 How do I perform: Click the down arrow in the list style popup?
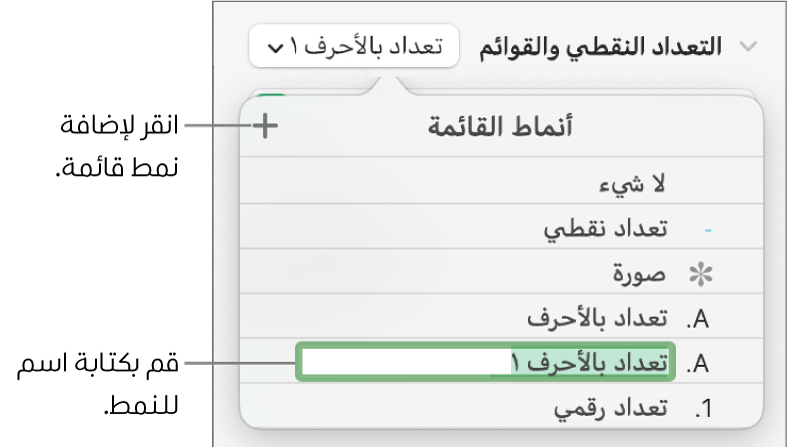[276, 48]
